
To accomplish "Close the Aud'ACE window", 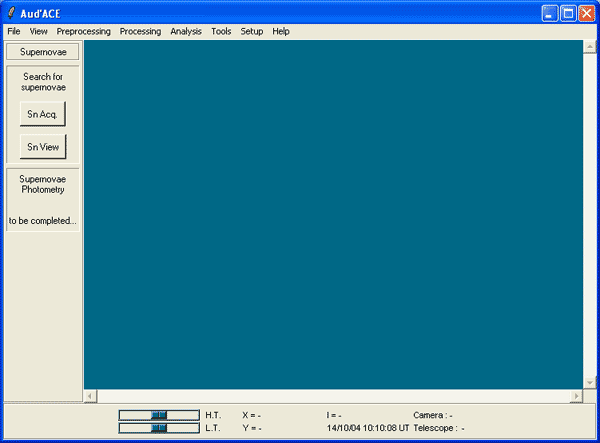I will click(587, 14).
